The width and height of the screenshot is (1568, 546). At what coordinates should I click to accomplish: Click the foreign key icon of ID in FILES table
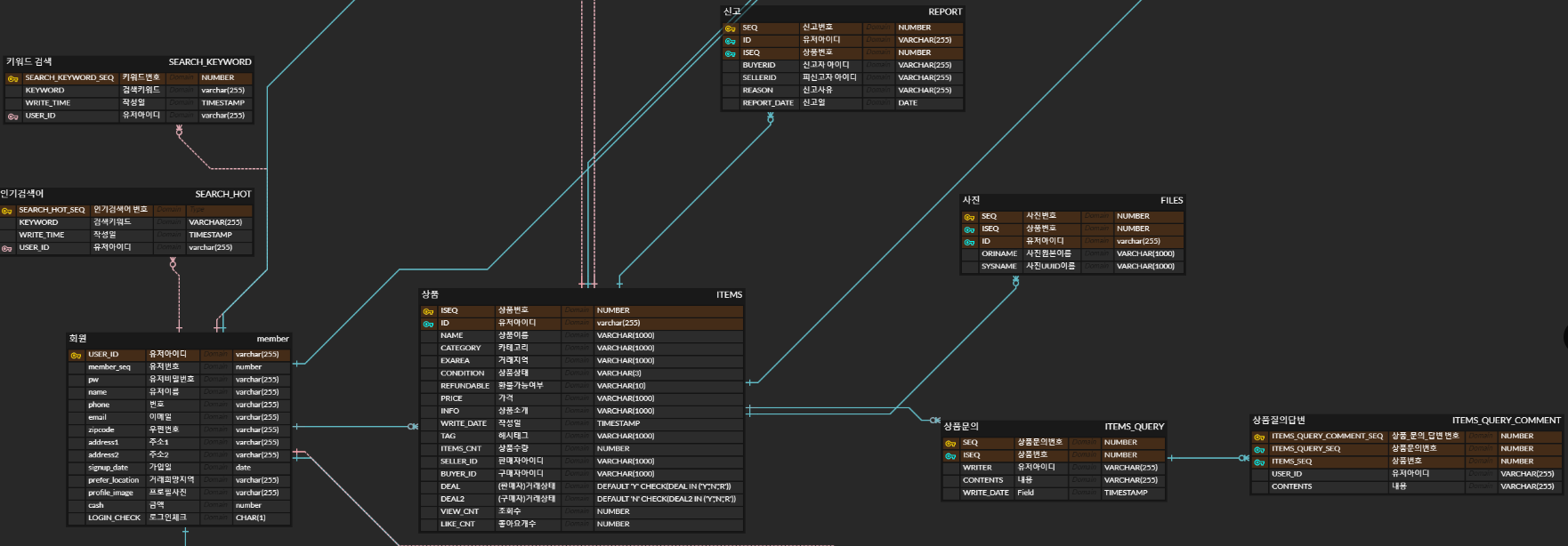pyautogui.click(x=969, y=242)
